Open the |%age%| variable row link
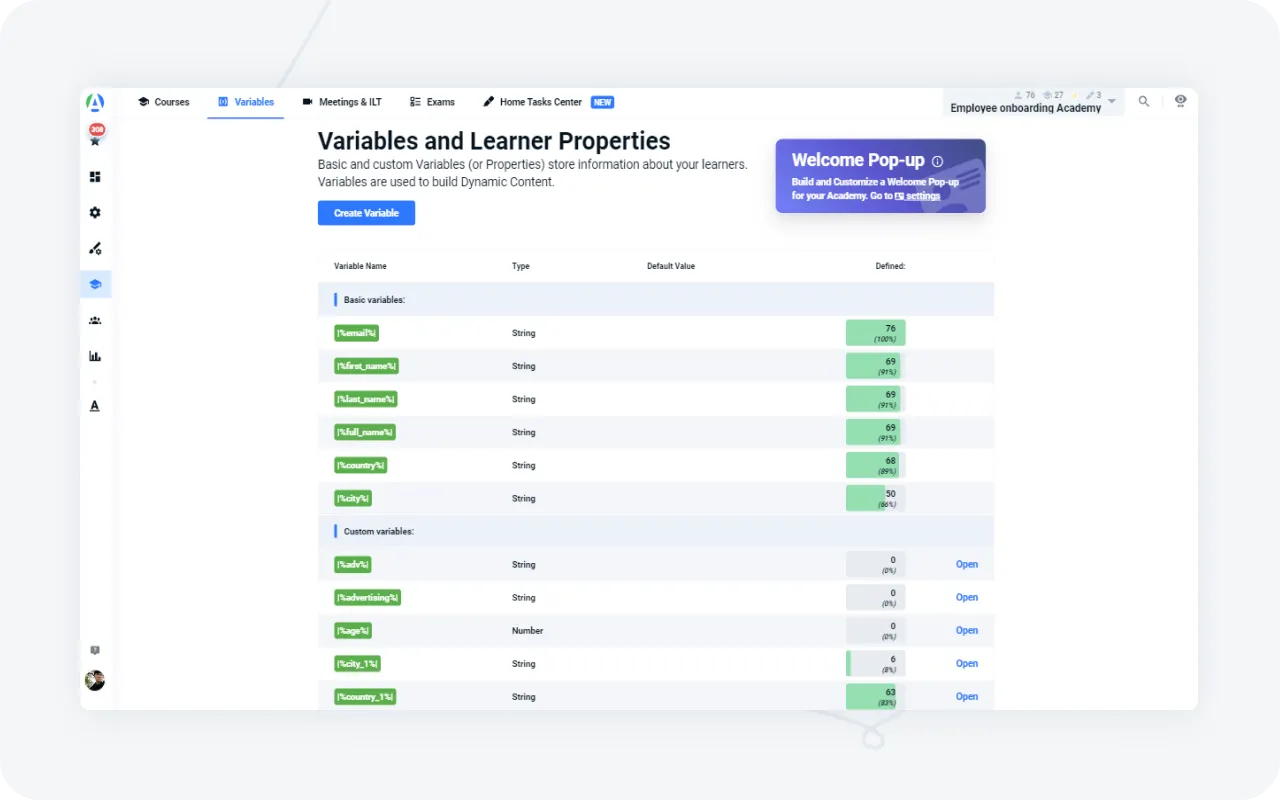This screenshot has width=1280, height=800. [x=966, y=630]
